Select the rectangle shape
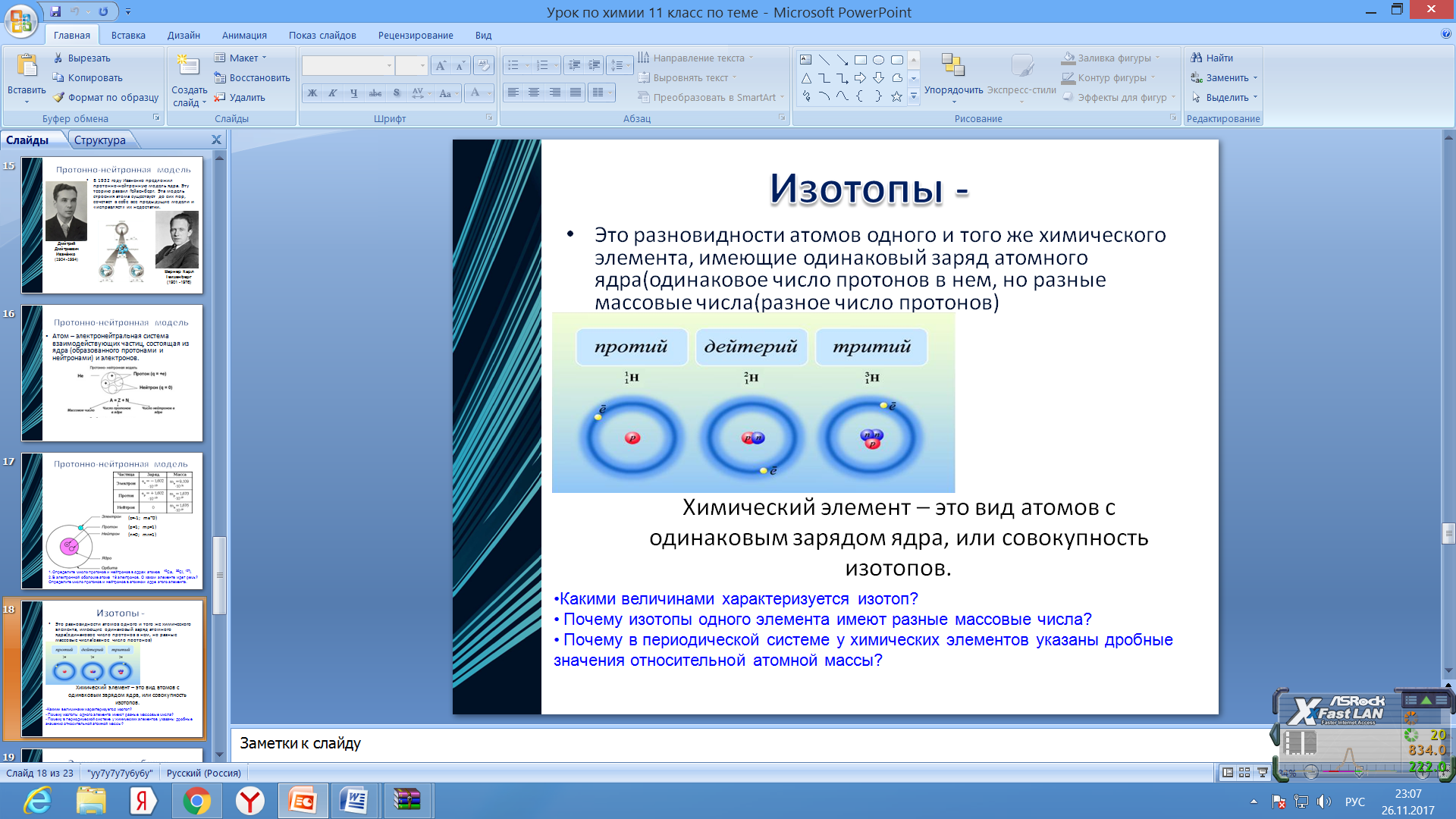The image size is (1456, 819). click(x=860, y=59)
